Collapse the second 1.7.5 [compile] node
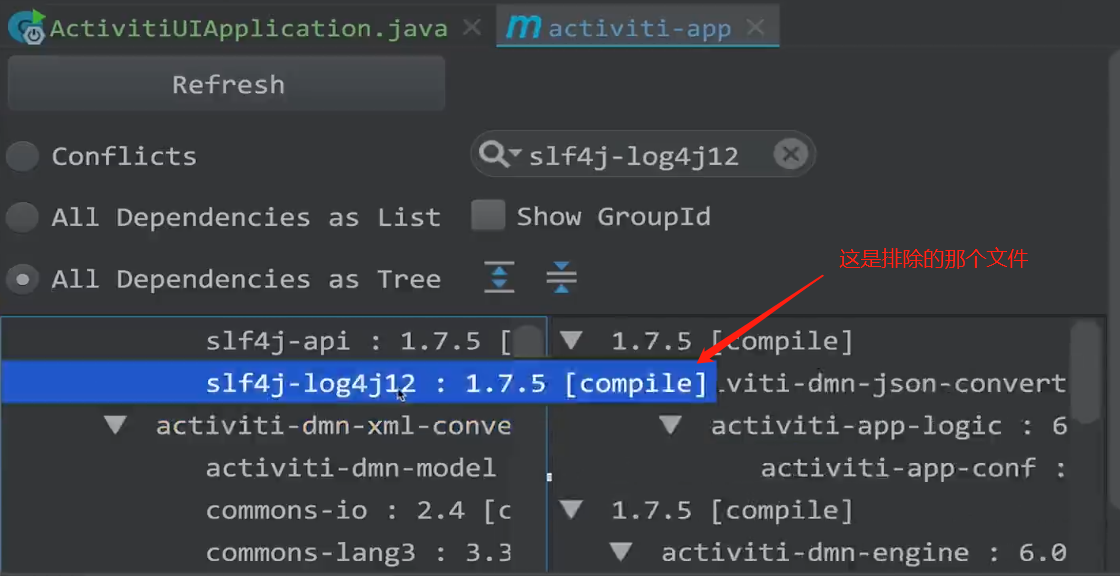This screenshot has height=576, width=1120. [x=571, y=510]
